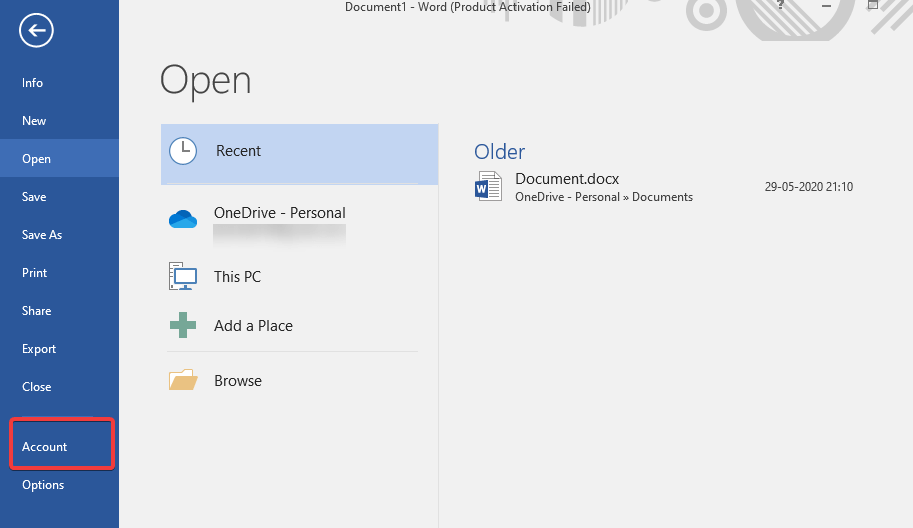
Task: Click the Older group heading
Action: [x=499, y=152]
